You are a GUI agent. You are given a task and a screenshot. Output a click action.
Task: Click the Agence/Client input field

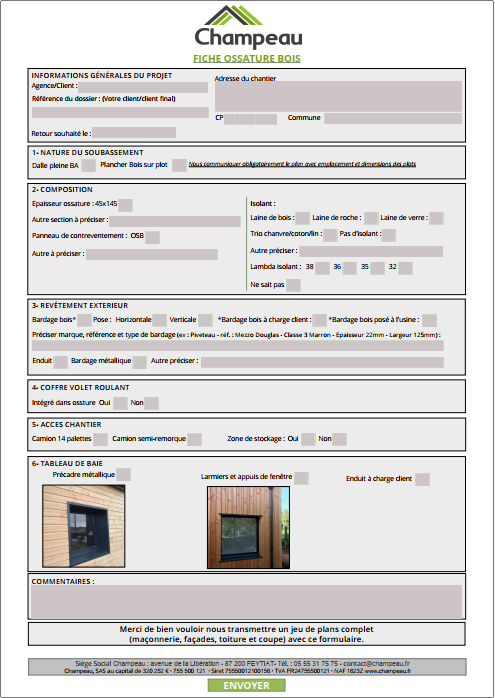click(x=143, y=87)
